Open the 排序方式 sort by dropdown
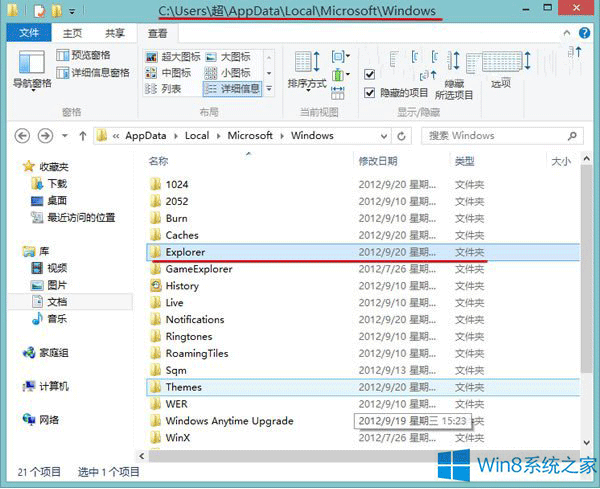The image size is (600, 489). point(307,72)
